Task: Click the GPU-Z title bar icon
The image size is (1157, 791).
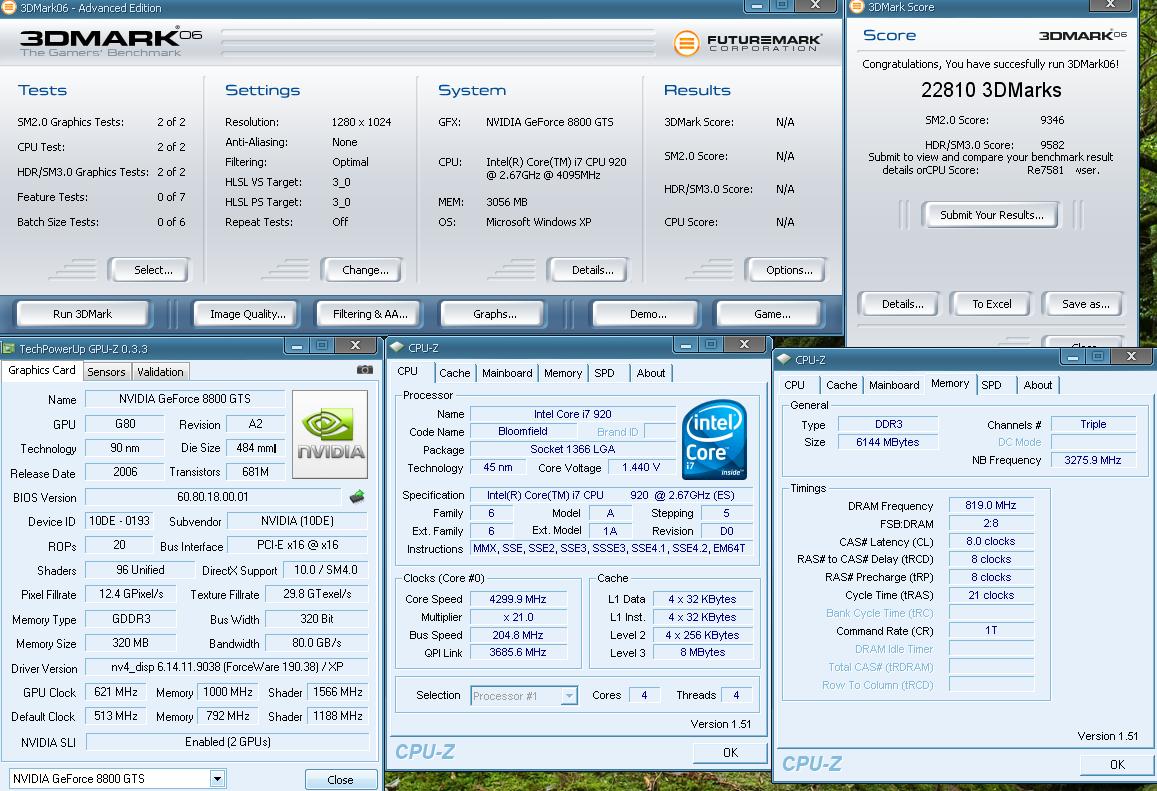Action: (9, 348)
